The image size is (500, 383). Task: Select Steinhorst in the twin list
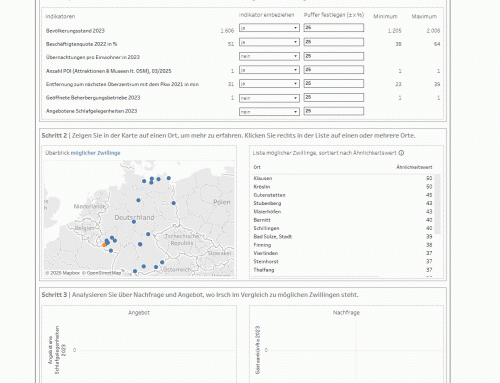343,262
